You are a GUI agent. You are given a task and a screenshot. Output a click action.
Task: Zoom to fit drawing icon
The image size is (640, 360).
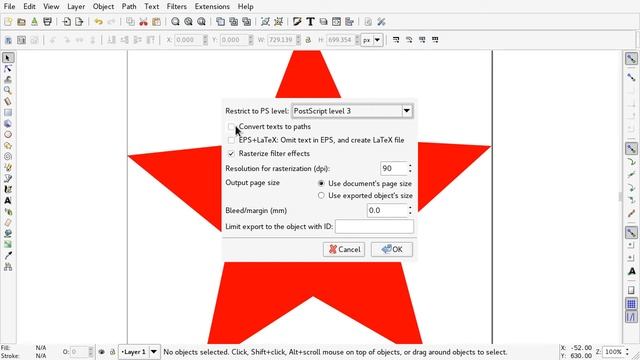[x=188, y=22]
